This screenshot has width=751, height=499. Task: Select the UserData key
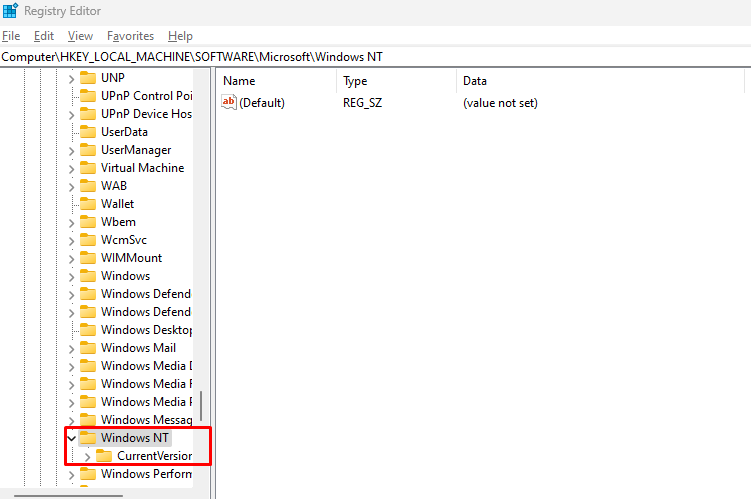(125, 132)
